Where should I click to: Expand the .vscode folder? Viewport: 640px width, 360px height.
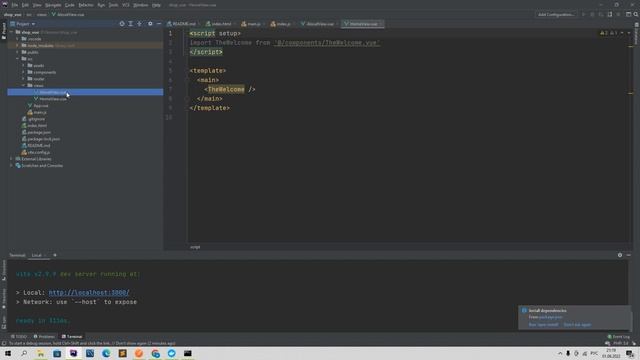(x=18, y=39)
